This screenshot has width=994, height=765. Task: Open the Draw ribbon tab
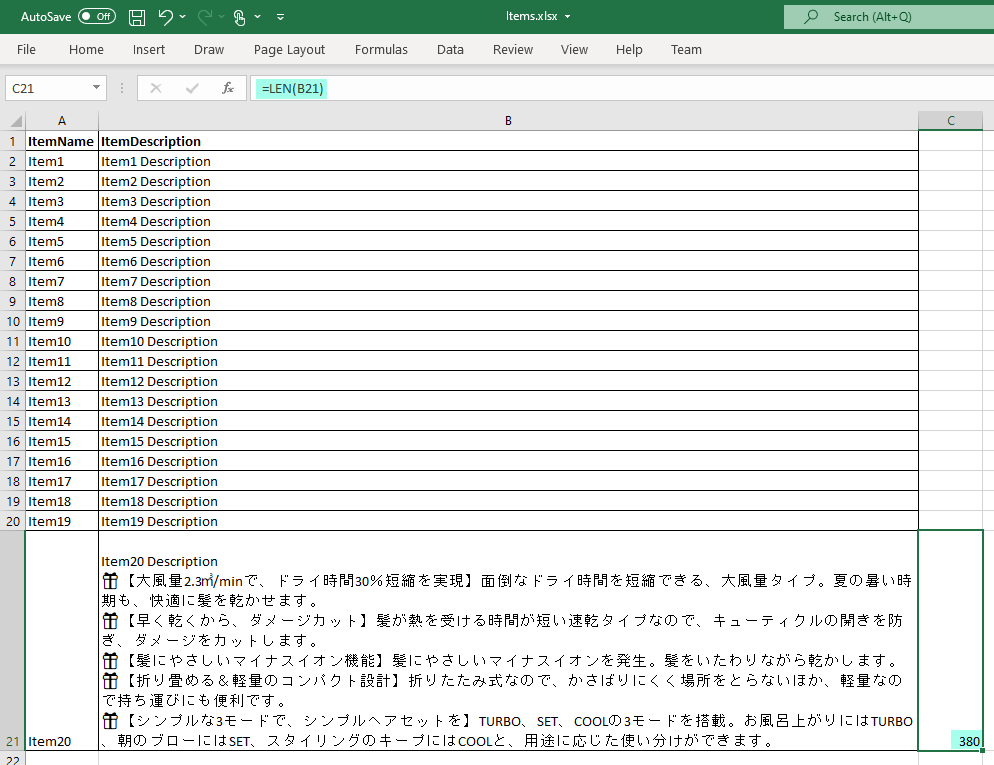pyautogui.click(x=208, y=49)
